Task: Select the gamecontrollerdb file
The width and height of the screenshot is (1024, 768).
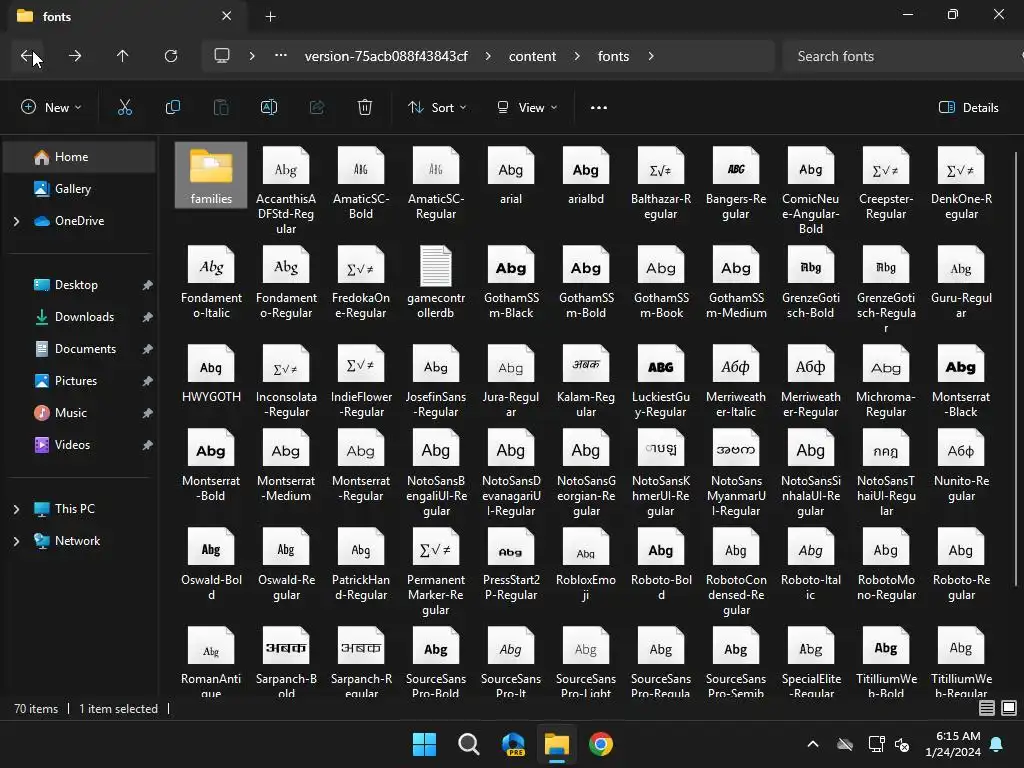Action: coord(436,282)
